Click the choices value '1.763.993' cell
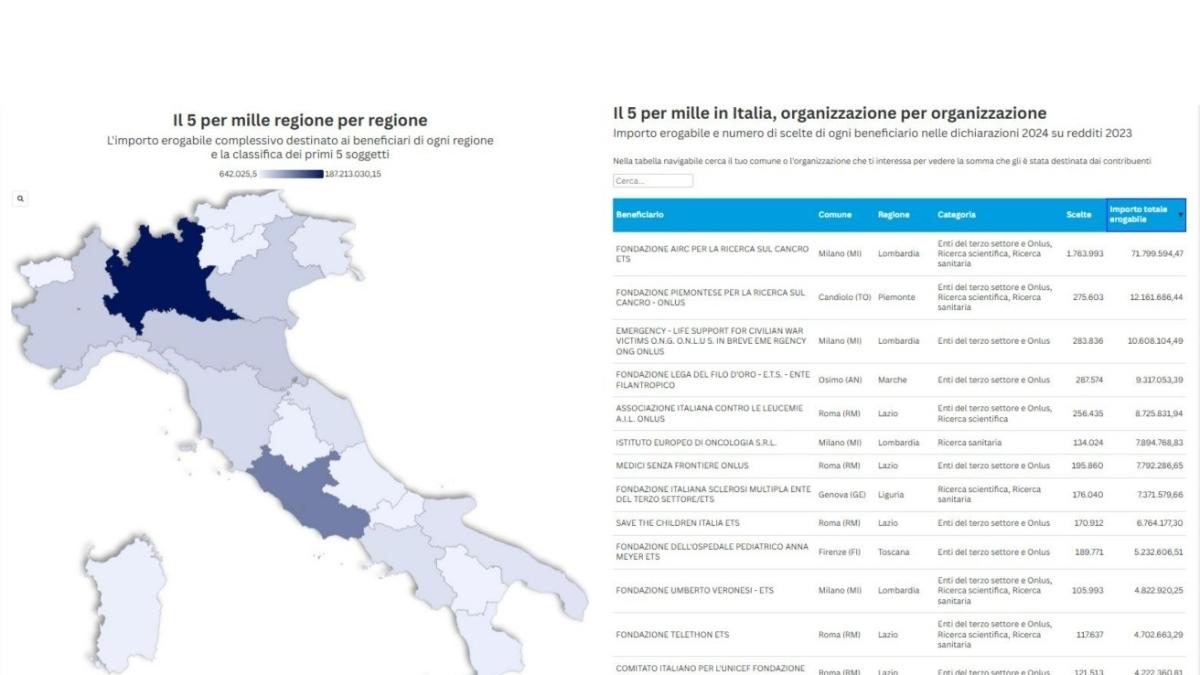 point(1084,254)
